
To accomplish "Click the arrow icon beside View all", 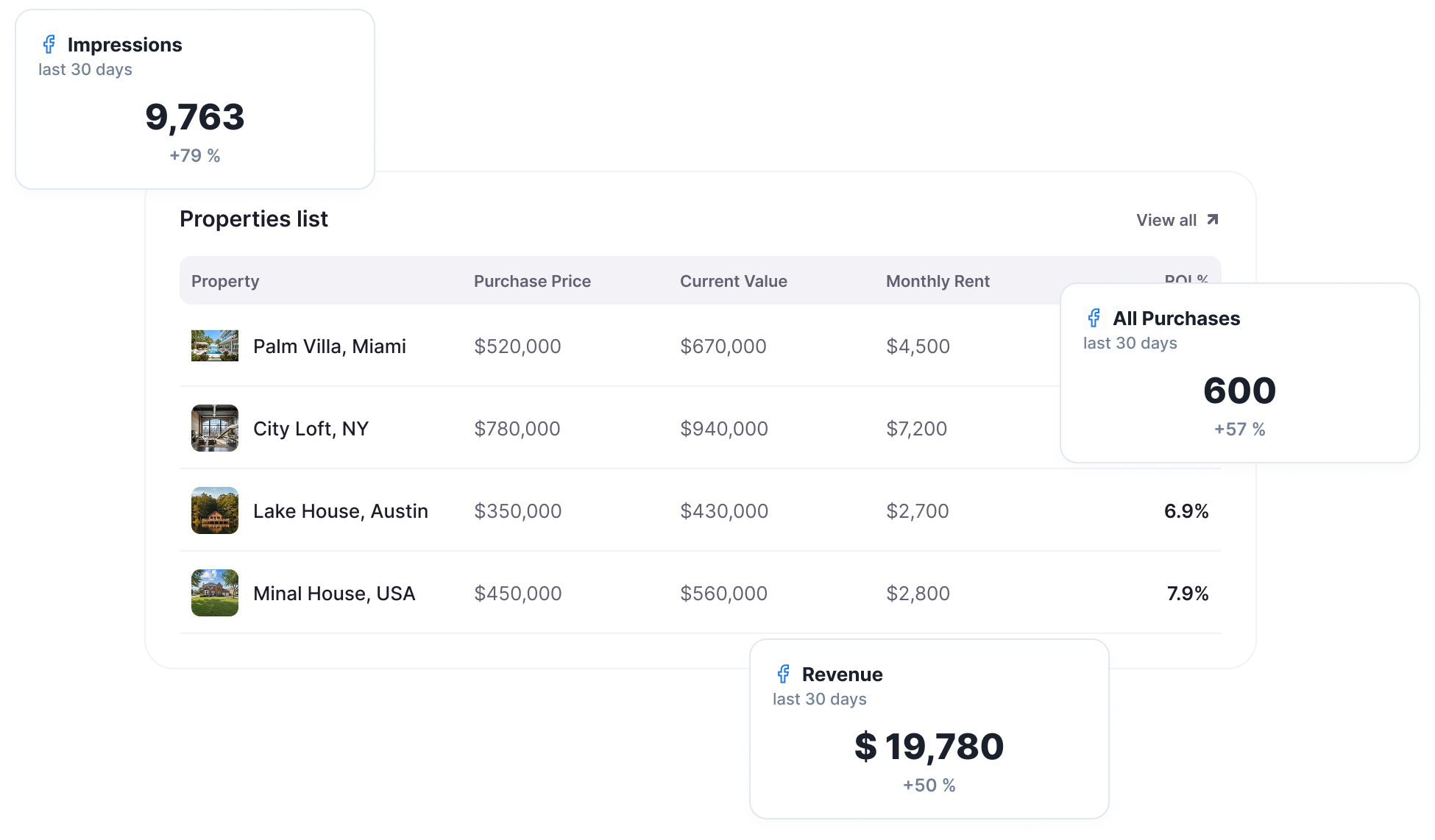I will coord(1213,220).
